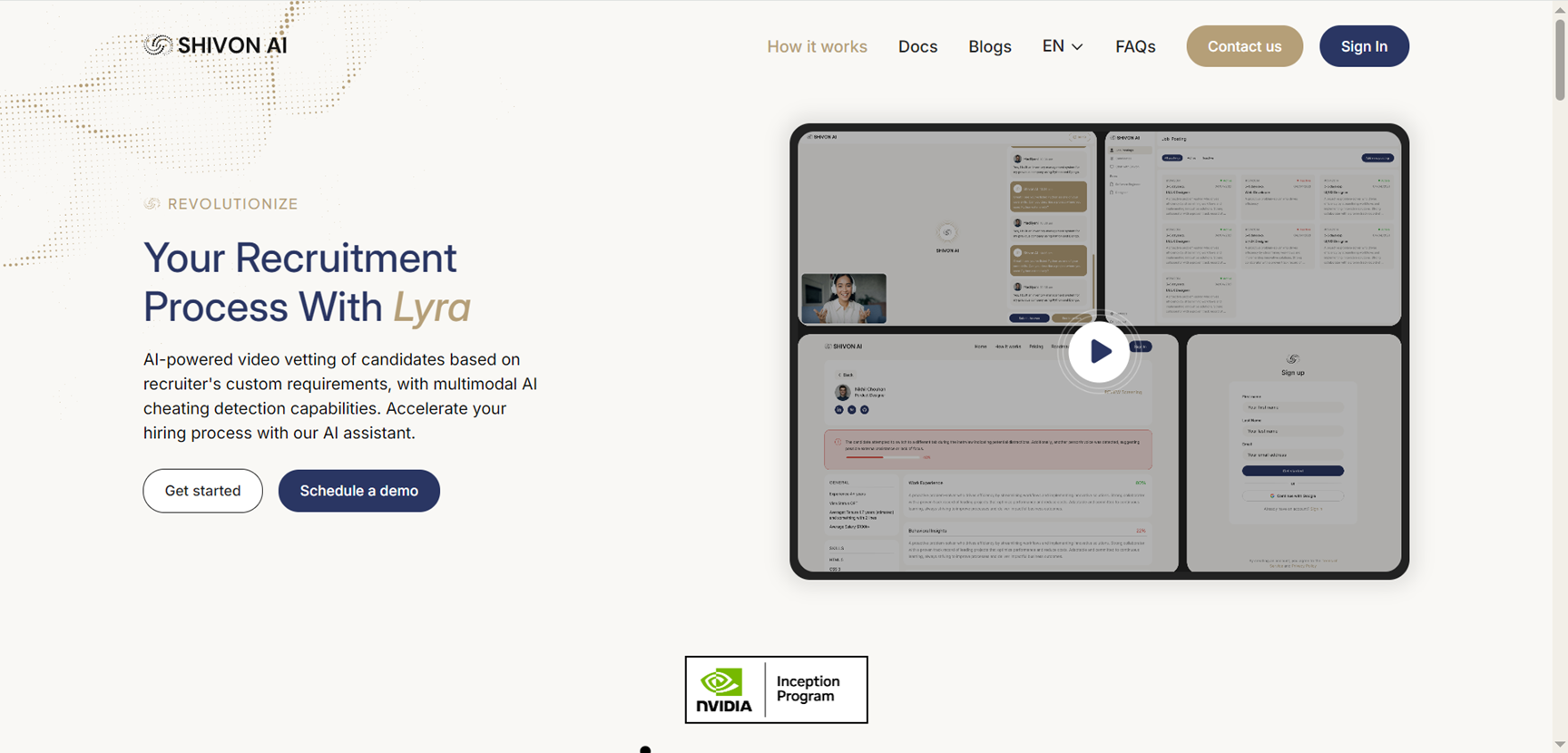
Task: Open the How it works page
Action: 817,46
